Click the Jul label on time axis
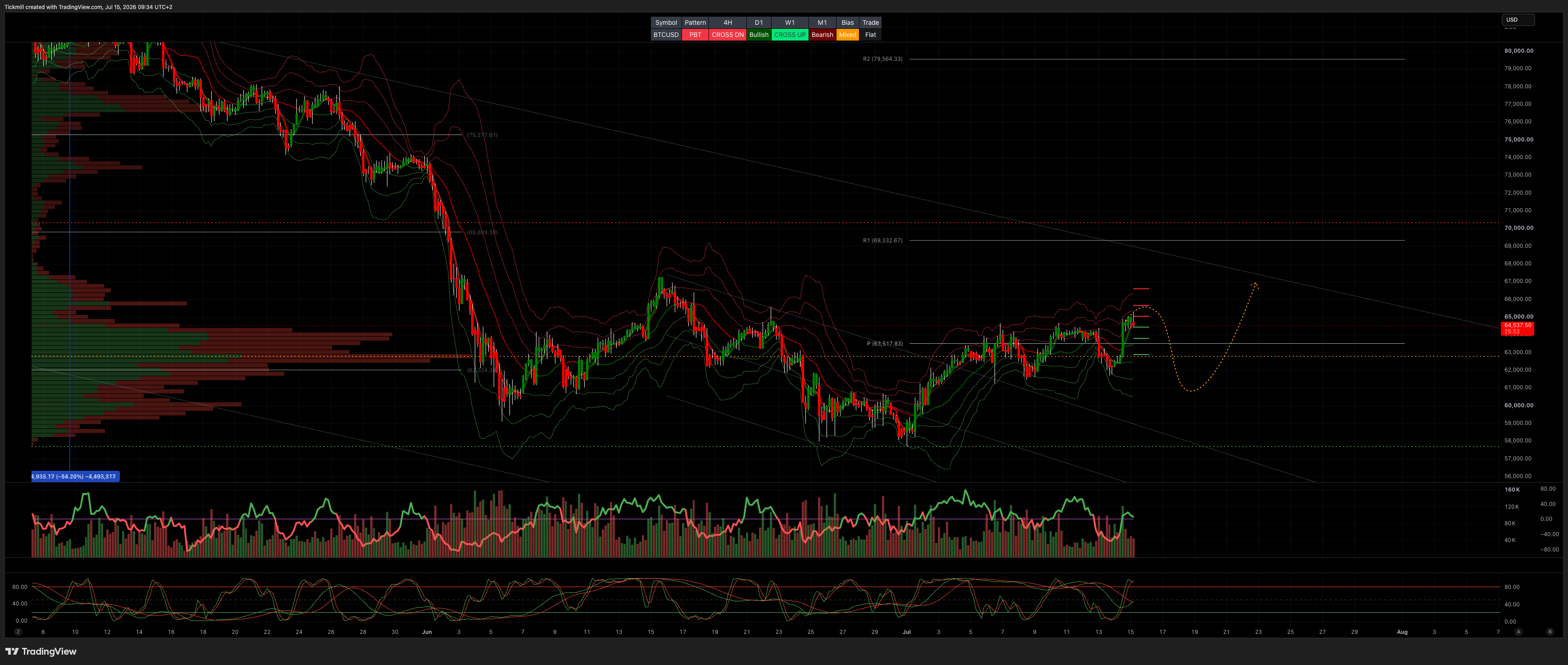The height and width of the screenshot is (665, 1568). (x=906, y=632)
